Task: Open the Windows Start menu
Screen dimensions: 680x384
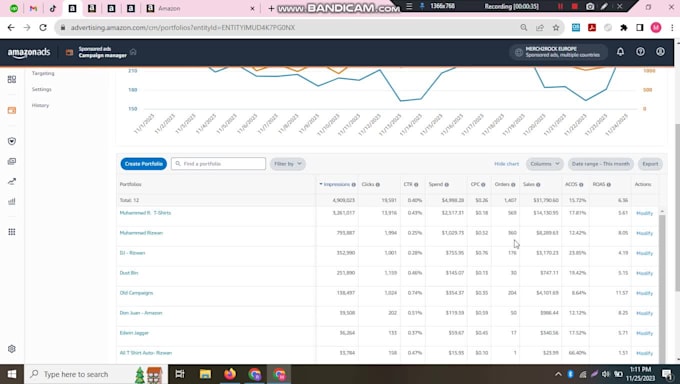Action: [x=12, y=374]
